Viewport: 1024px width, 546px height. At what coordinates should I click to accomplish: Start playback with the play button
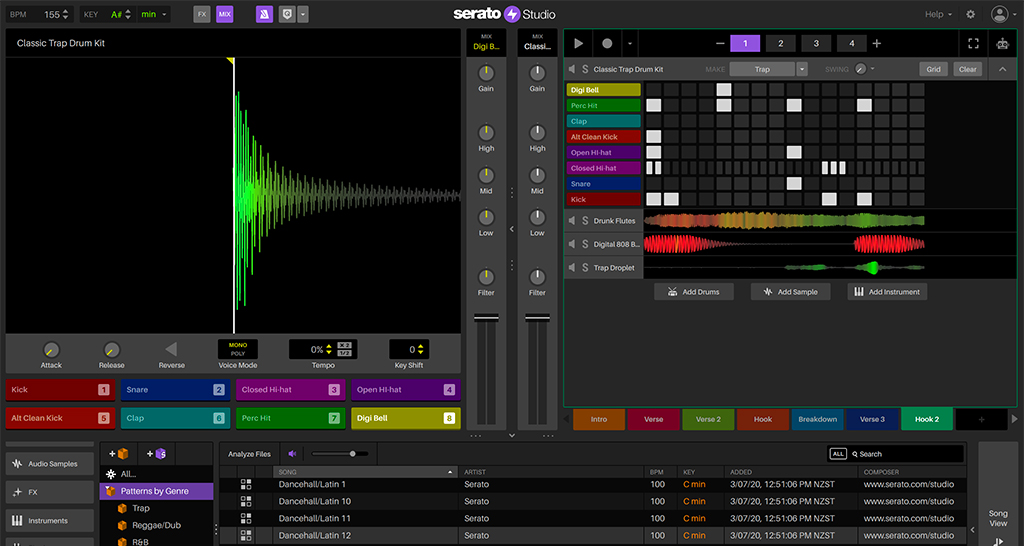tap(579, 43)
